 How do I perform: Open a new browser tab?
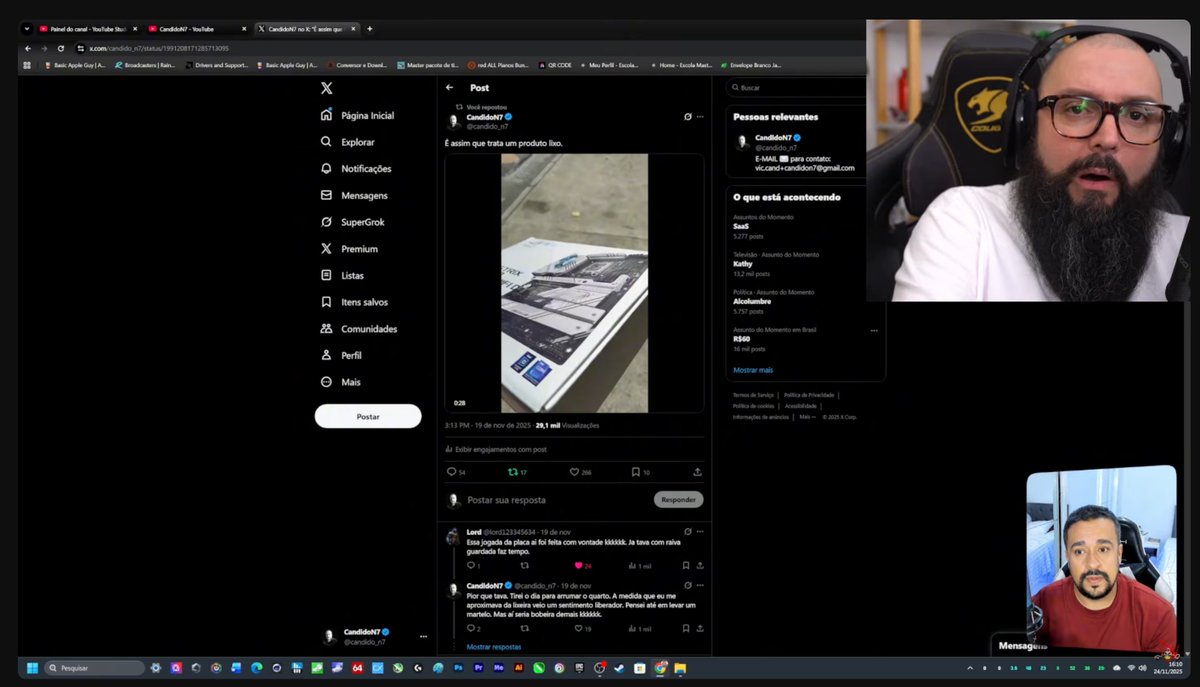pos(370,29)
